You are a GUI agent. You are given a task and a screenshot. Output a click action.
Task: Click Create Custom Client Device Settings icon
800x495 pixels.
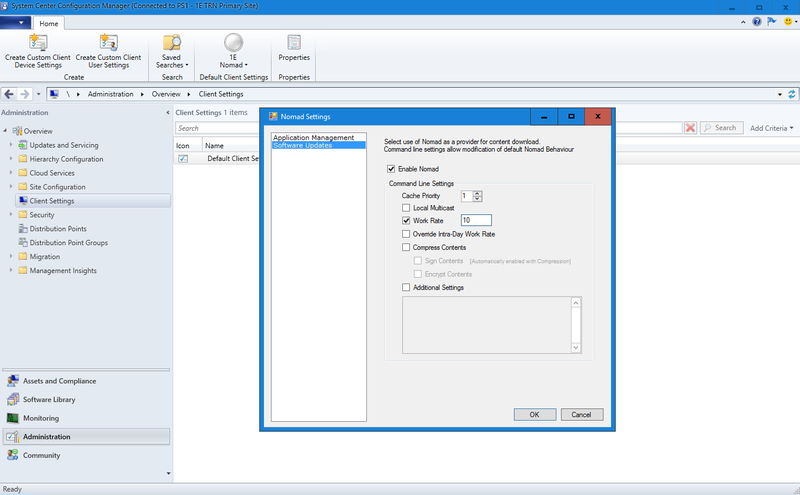(x=38, y=43)
